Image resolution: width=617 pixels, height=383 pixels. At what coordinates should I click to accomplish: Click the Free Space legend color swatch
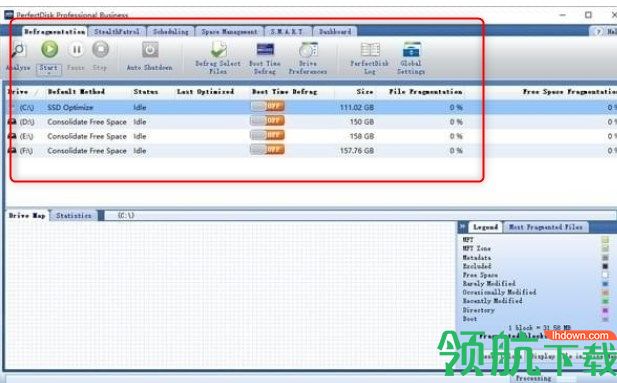click(x=605, y=275)
